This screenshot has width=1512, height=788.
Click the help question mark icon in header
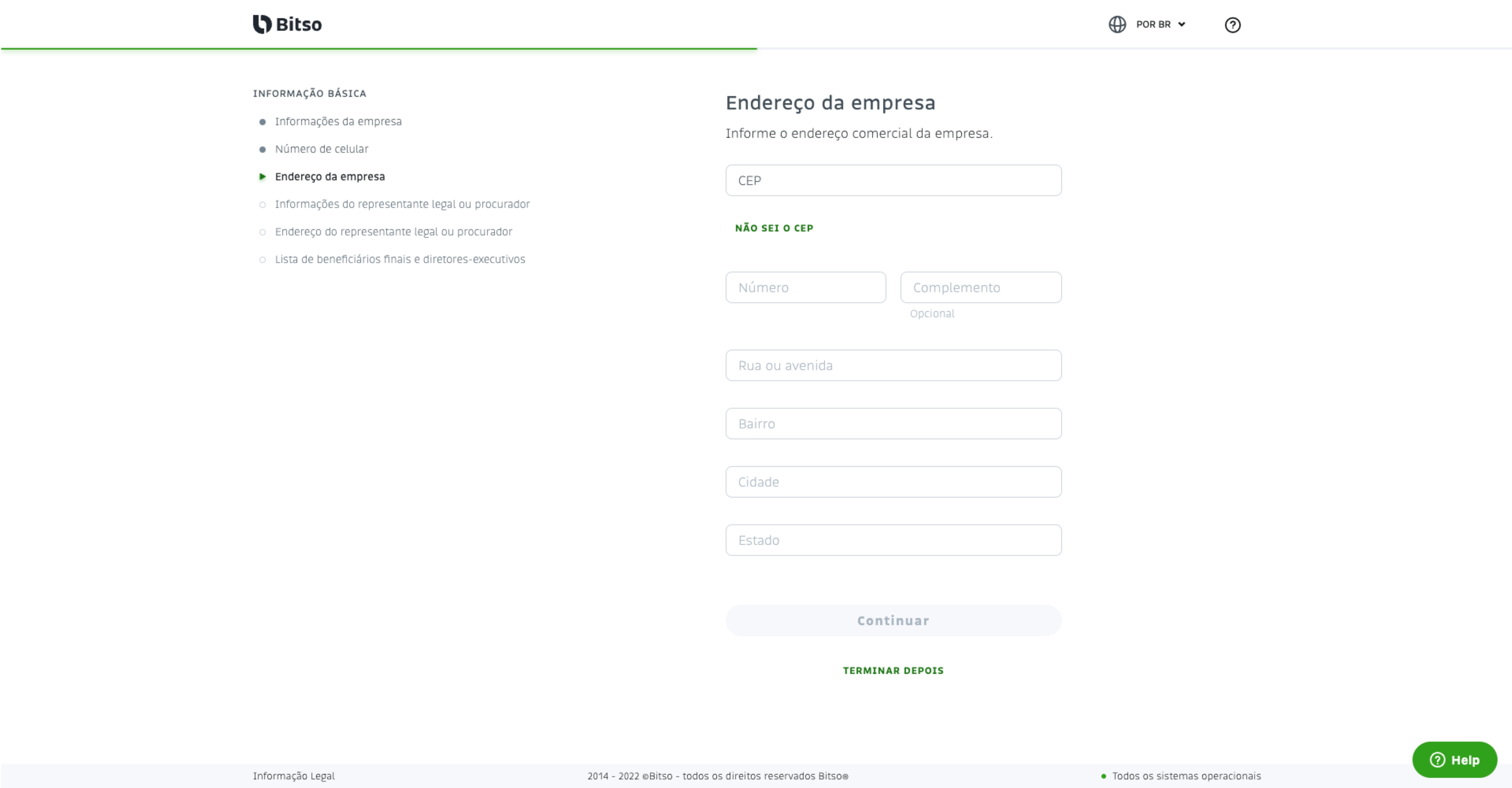coord(1232,25)
